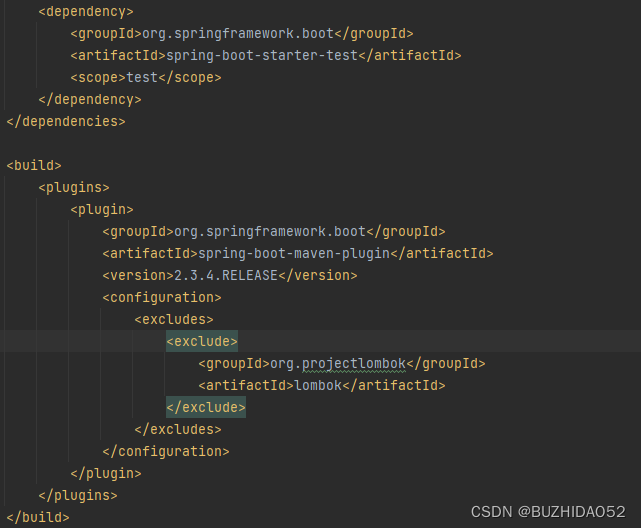This screenshot has height=528, width=641.
Task: Click the closing </excludes> tag
Action: point(178,430)
